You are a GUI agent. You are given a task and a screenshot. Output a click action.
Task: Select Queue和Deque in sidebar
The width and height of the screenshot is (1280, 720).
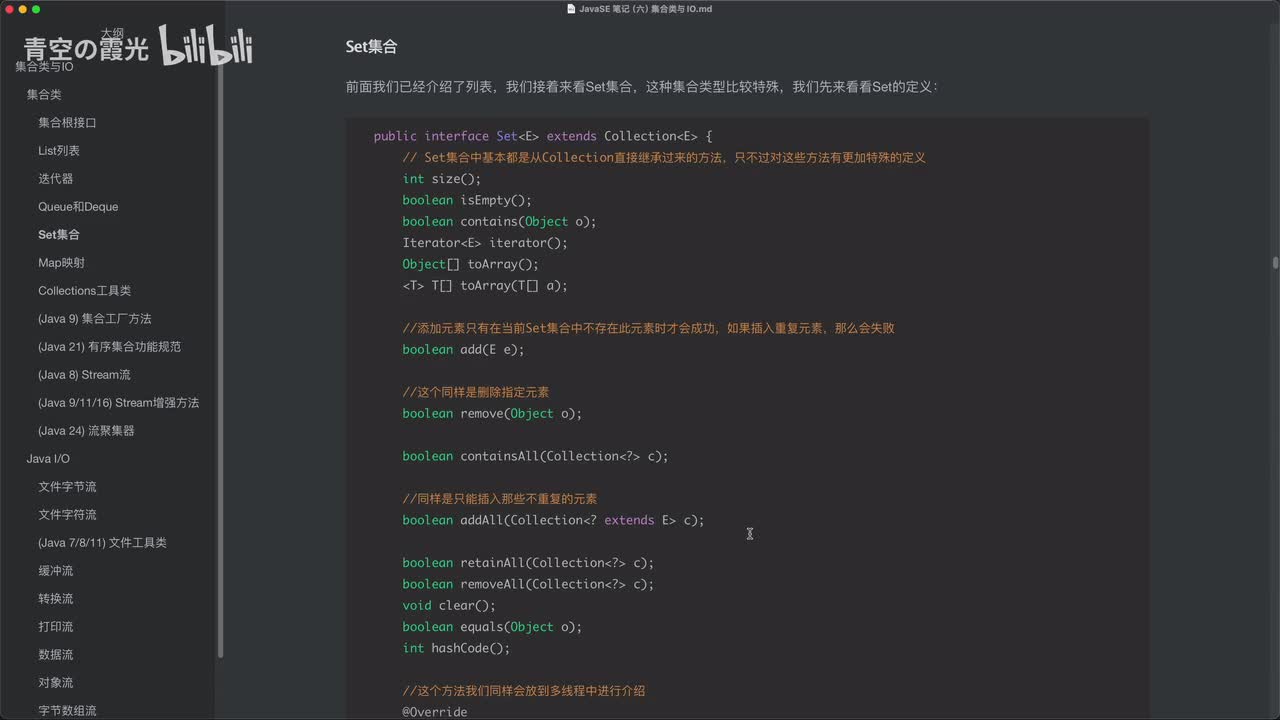(78, 206)
